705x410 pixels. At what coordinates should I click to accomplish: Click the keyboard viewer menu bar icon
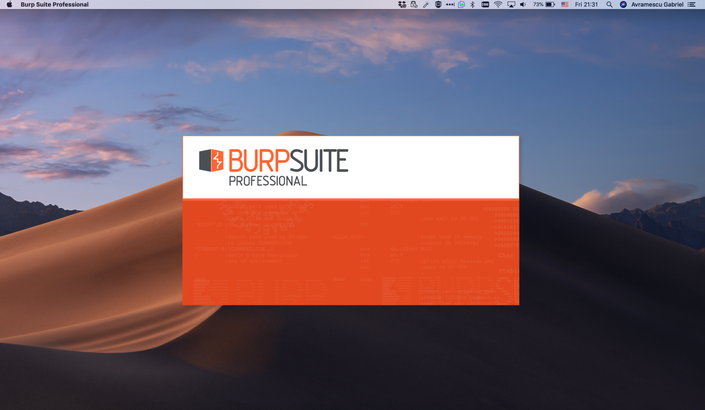(x=485, y=4)
